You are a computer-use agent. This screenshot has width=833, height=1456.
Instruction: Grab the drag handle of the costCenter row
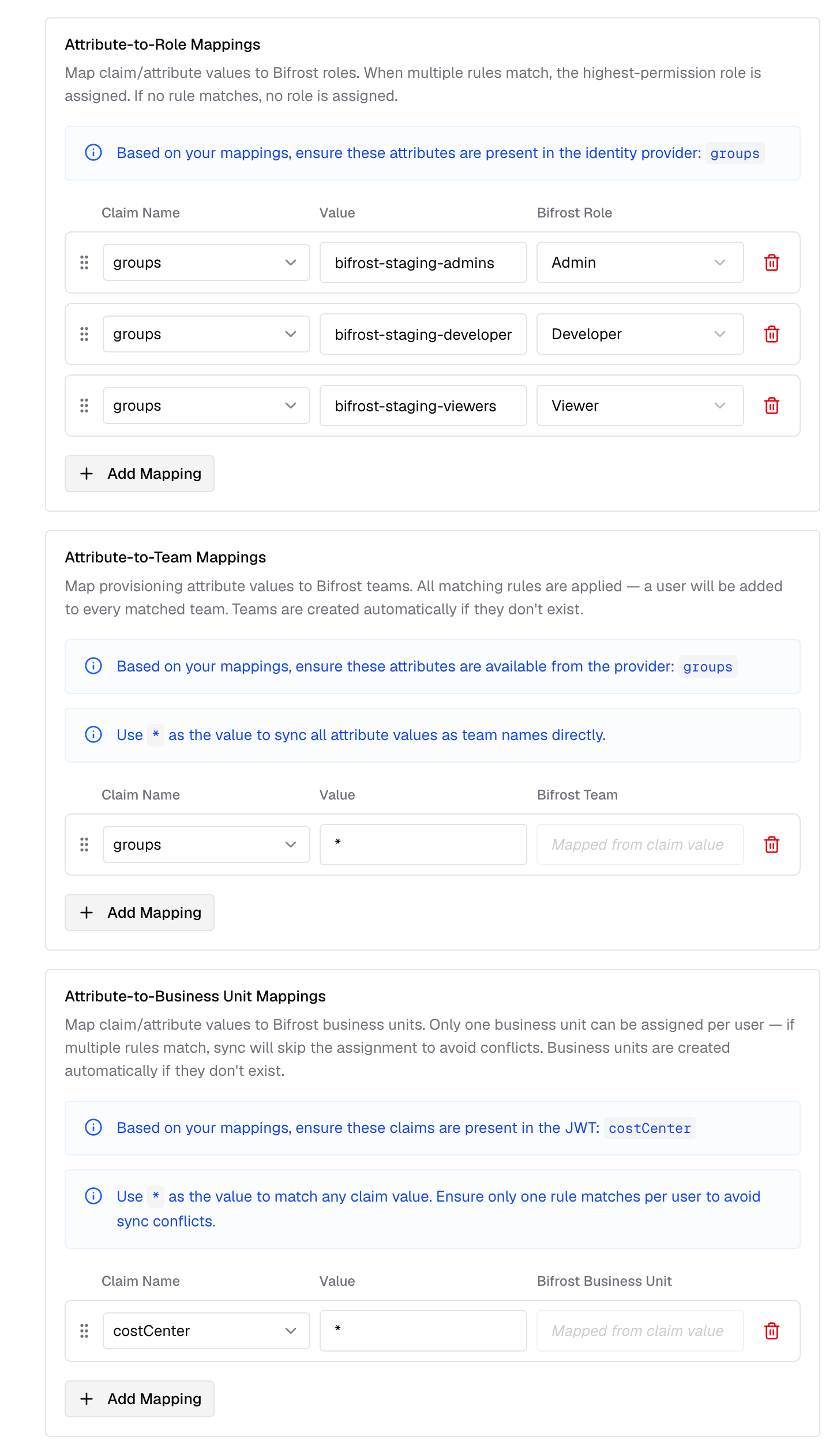pyautogui.click(x=84, y=1331)
